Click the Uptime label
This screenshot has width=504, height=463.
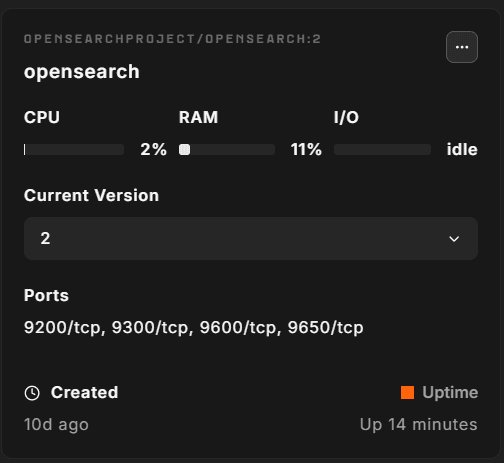(x=450, y=392)
